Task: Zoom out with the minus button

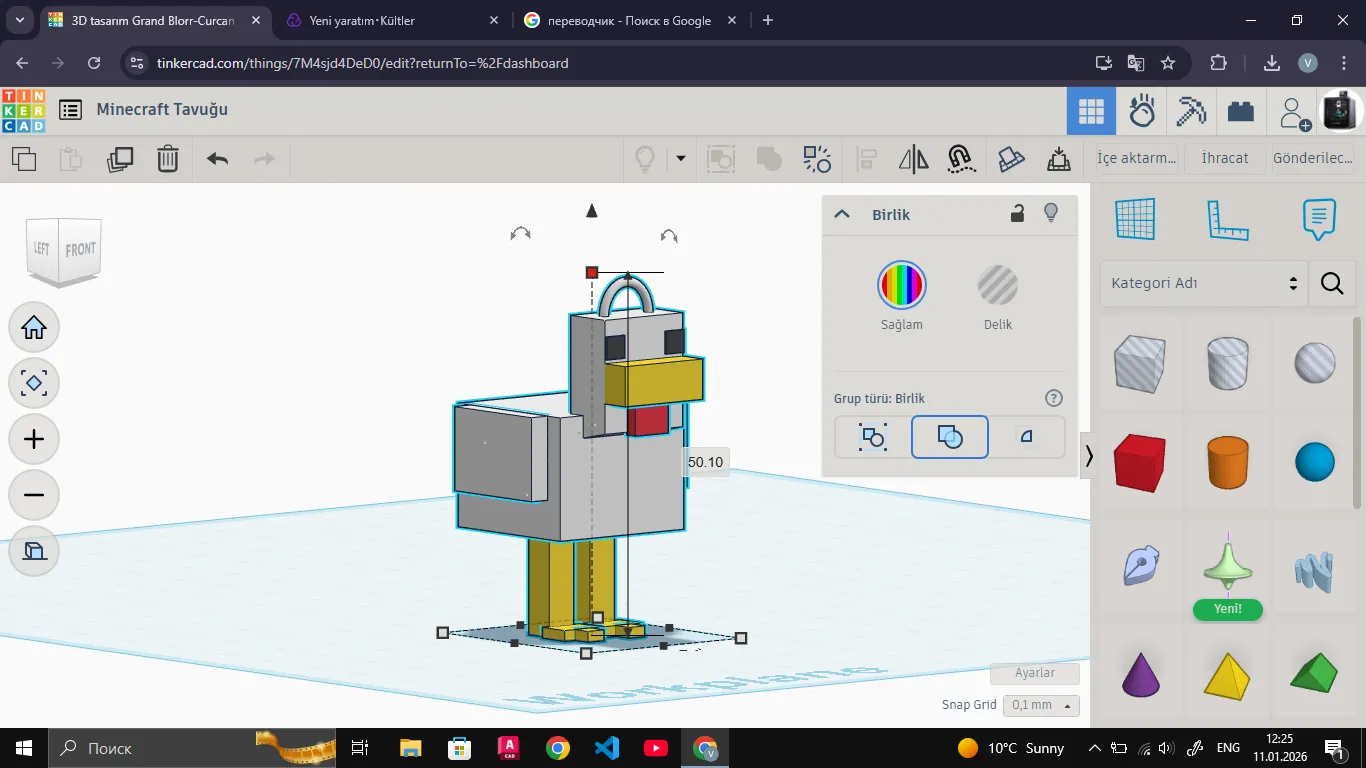Action: [34, 495]
